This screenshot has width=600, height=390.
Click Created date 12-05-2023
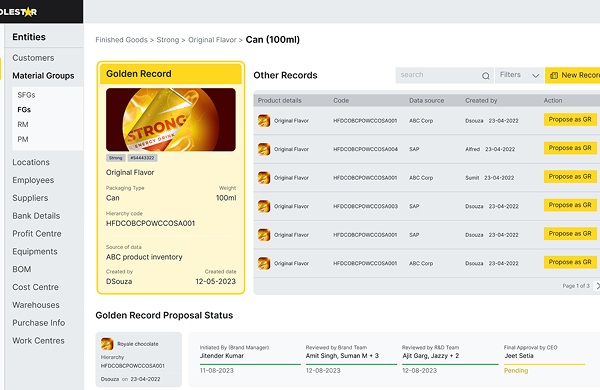[215, 282]
